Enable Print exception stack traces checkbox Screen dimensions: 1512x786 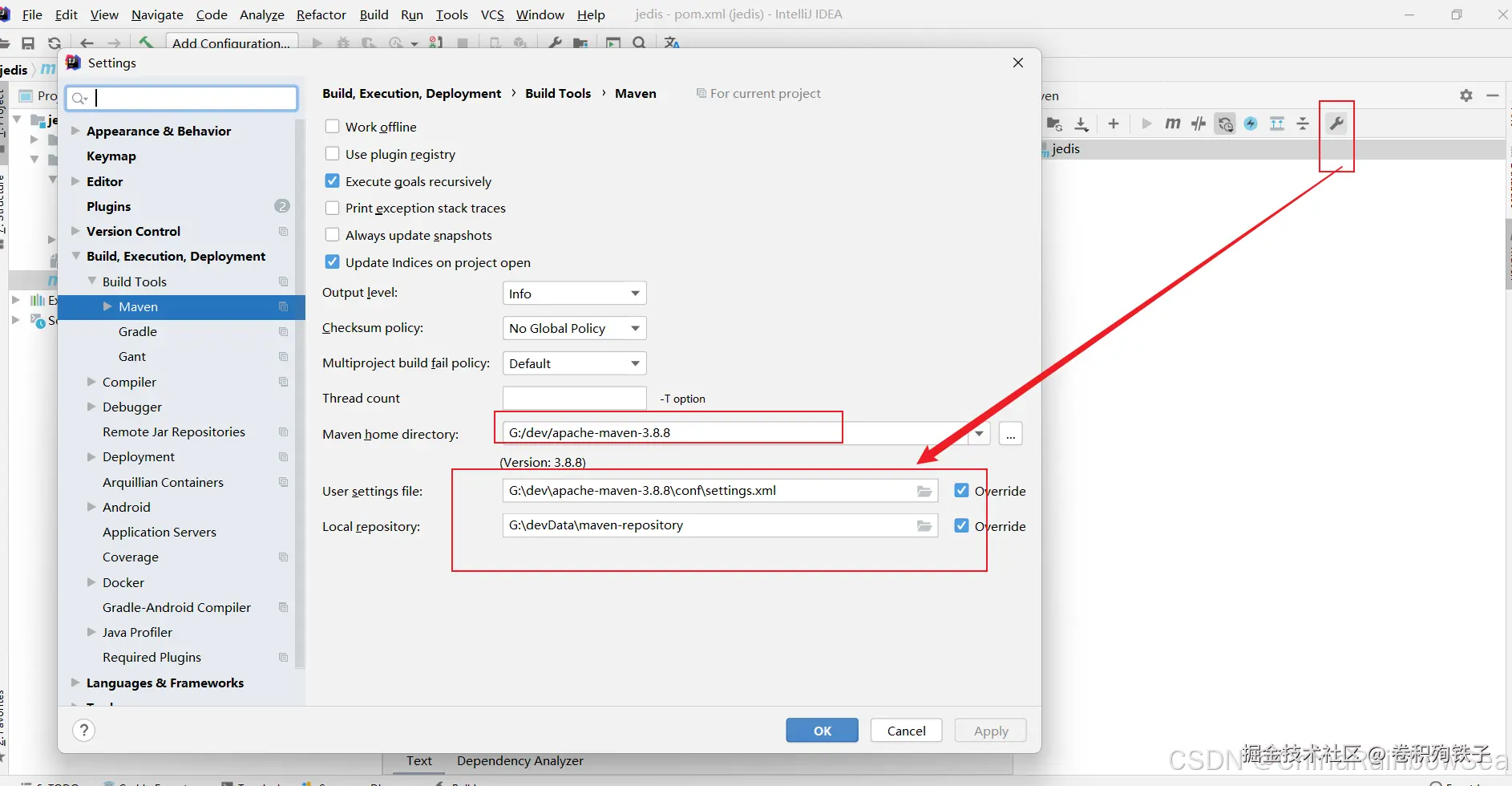pyautogui.click(x=332, y=208)
